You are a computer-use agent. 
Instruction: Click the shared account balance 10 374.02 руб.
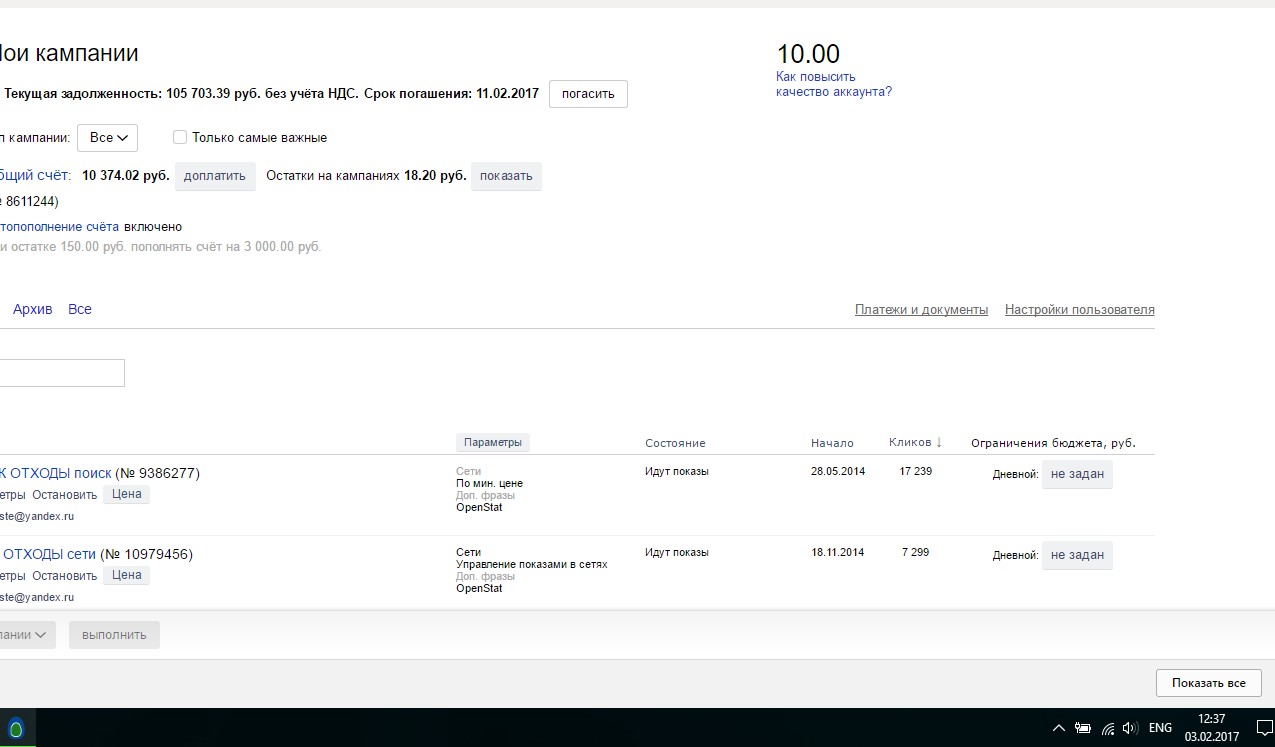pos(125,175)
